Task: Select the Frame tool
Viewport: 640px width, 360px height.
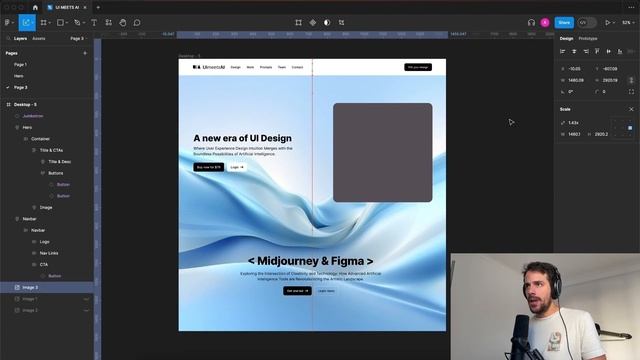Action: coord(44,23)
